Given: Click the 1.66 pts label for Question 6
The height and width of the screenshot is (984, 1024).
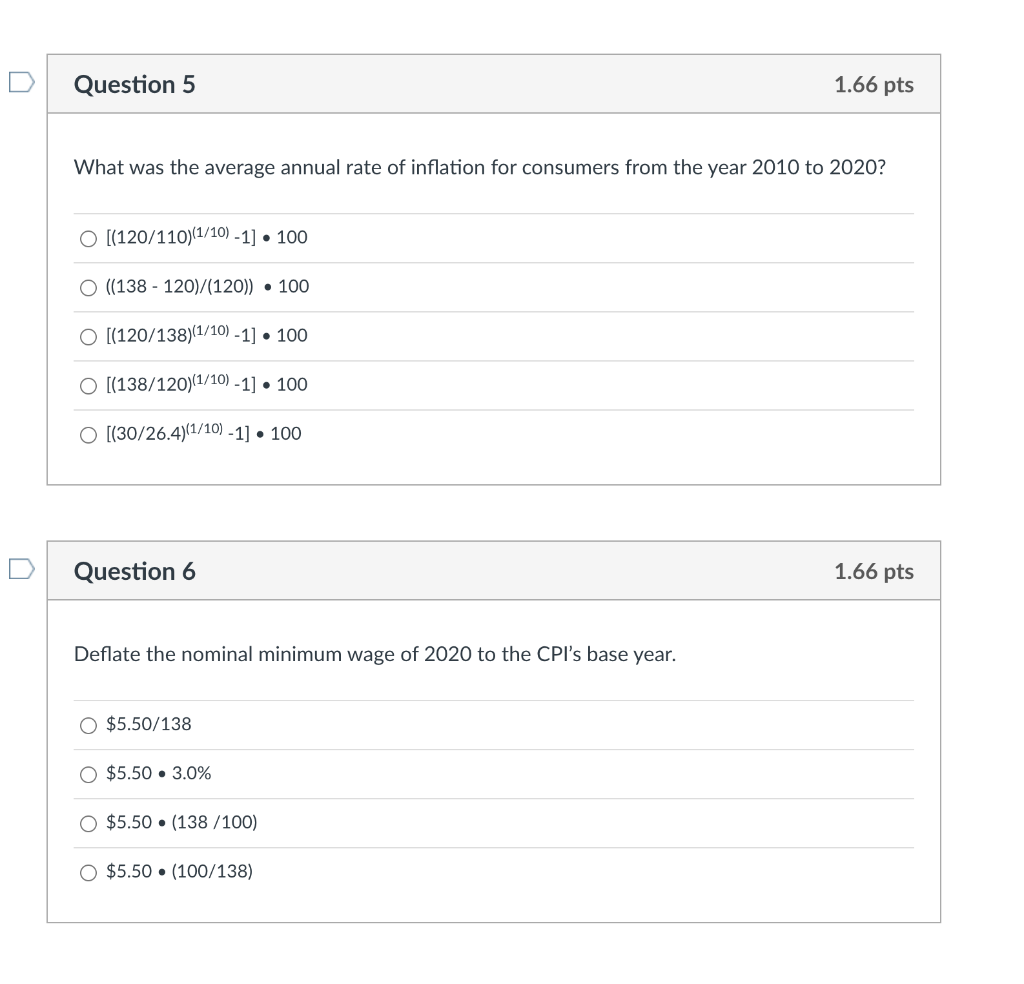Looking at the screenshot, I should pyautogui.click(x=874, y=571).
